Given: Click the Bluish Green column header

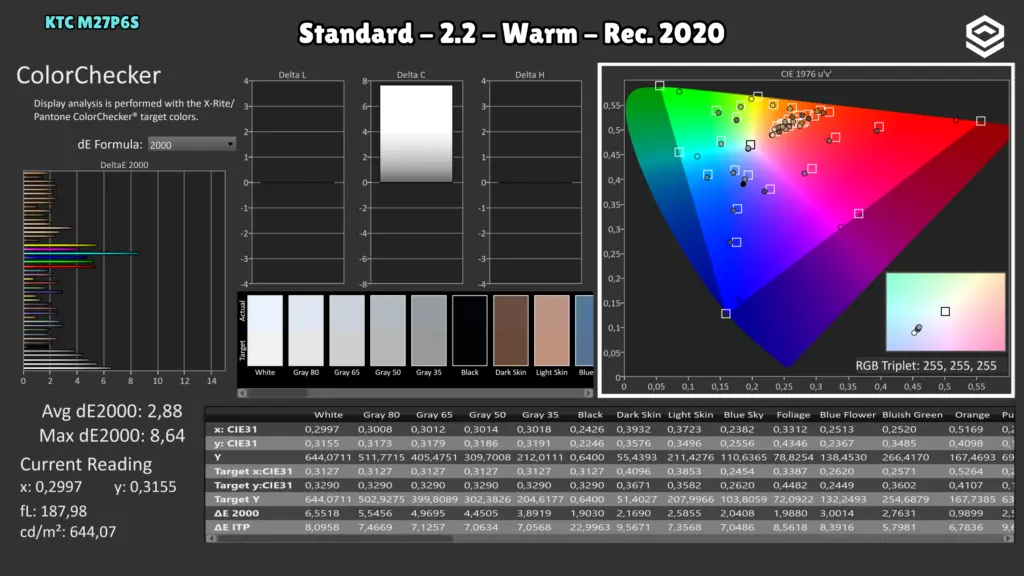Looking at the screenshot, I should (x=912, y=415).
